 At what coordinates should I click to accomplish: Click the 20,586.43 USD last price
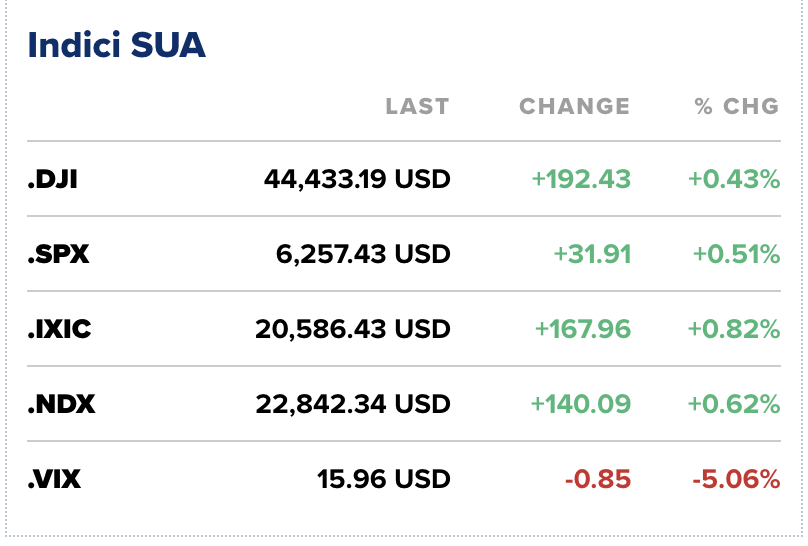tap(353, 329)
